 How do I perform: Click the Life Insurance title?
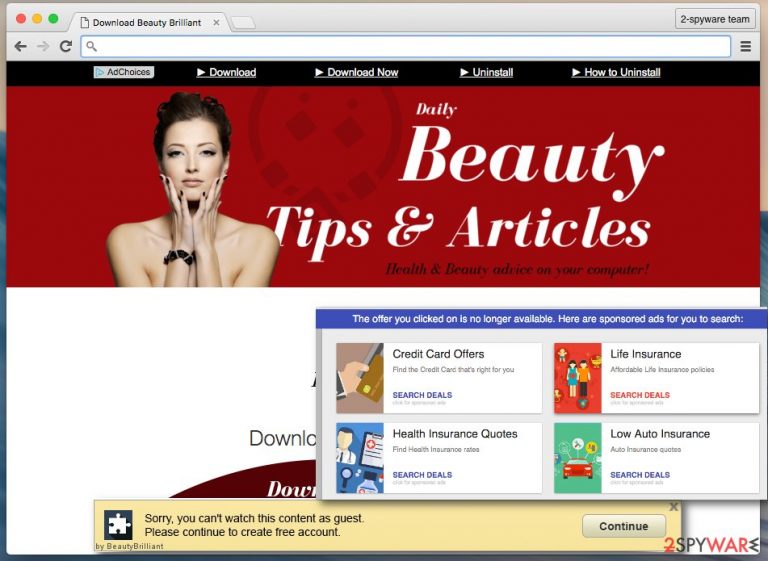646,354
